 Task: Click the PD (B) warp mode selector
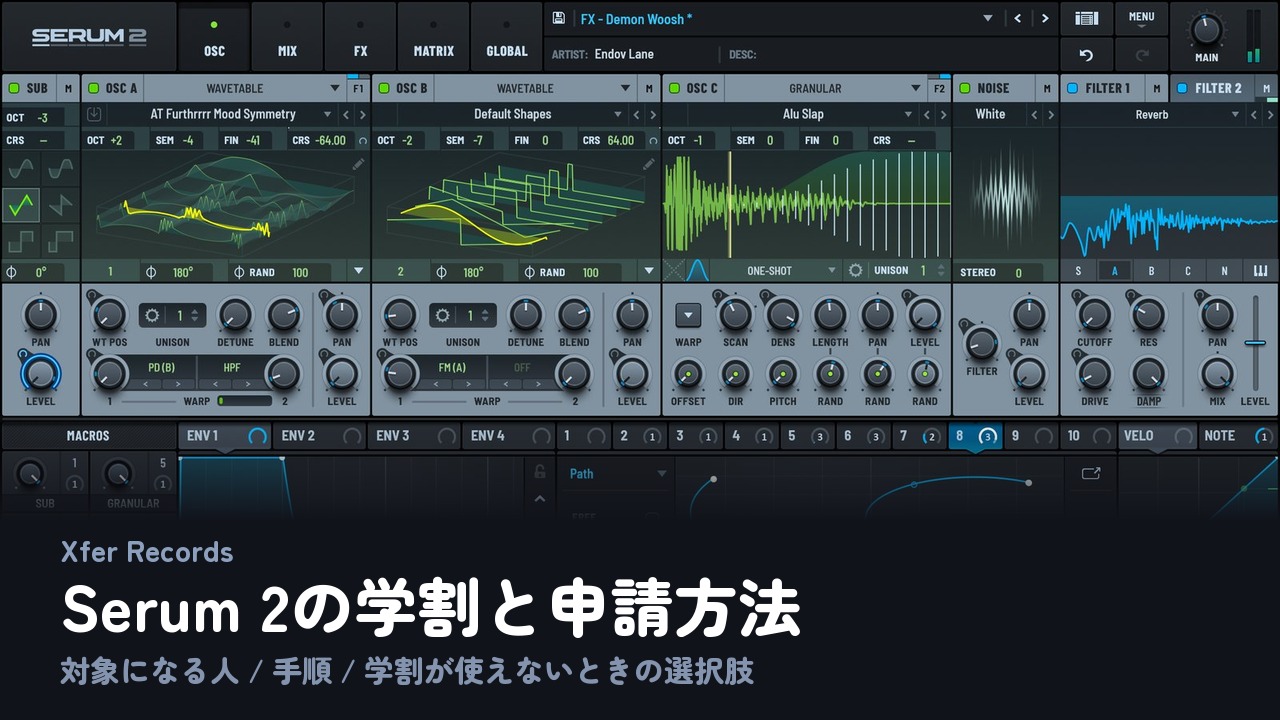click(x=161, y=367)
